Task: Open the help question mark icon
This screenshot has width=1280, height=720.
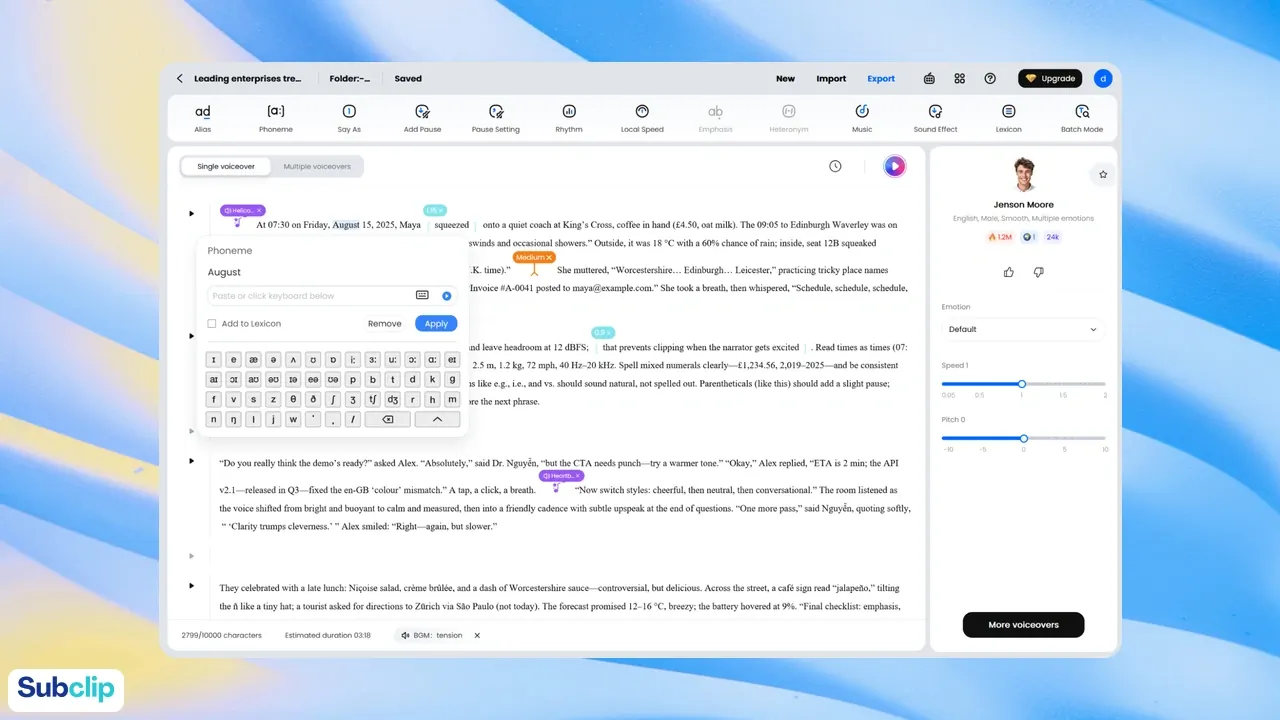Action: pos(990,78)
